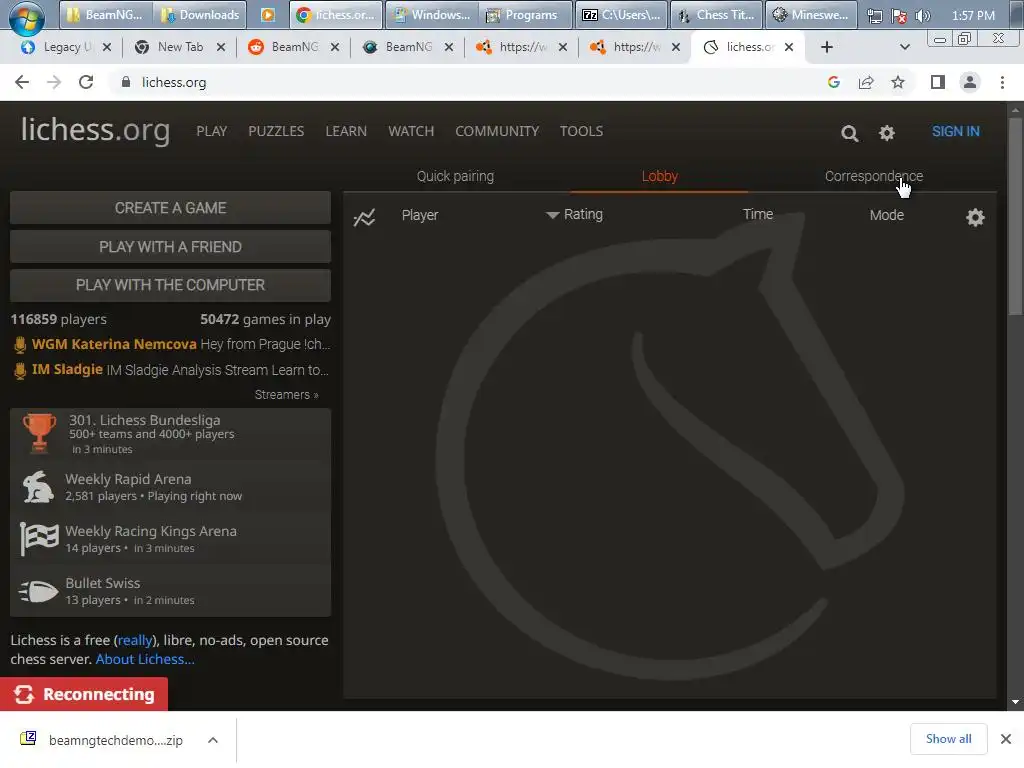The width and height of the screenshot is (1024, 768).
Task: Reload the lichess.org page
Action: click(x=86, y=82)
